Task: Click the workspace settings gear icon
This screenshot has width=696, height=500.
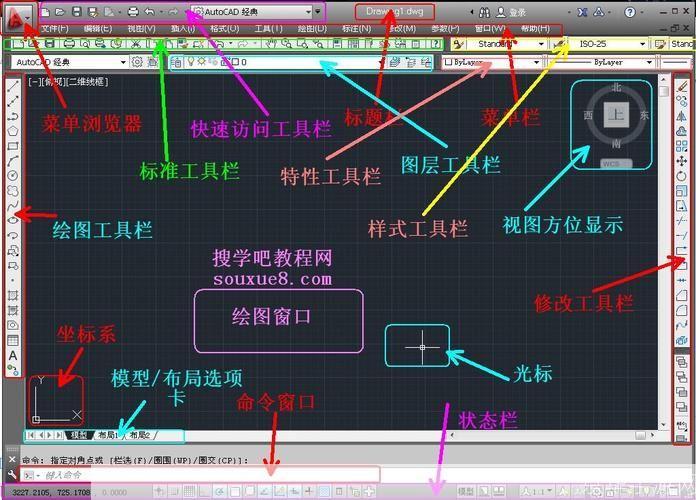Action: tap(137, 62)
